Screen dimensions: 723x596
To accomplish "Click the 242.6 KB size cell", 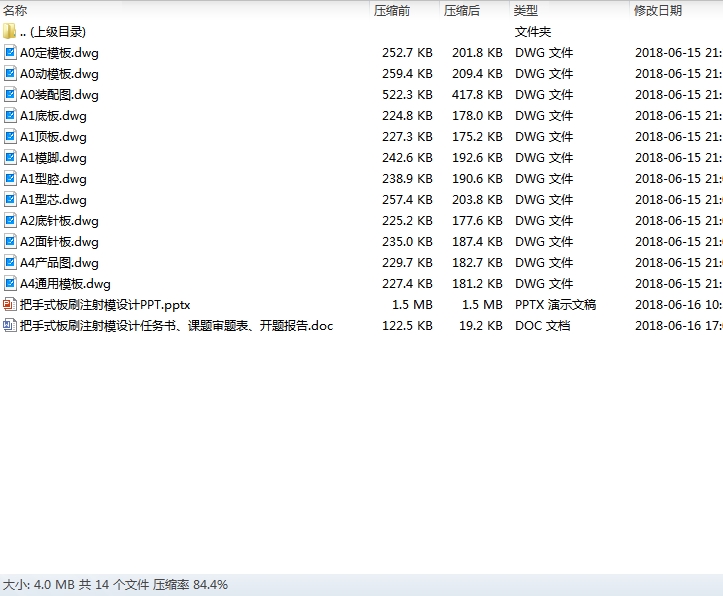I will point(407,158).
